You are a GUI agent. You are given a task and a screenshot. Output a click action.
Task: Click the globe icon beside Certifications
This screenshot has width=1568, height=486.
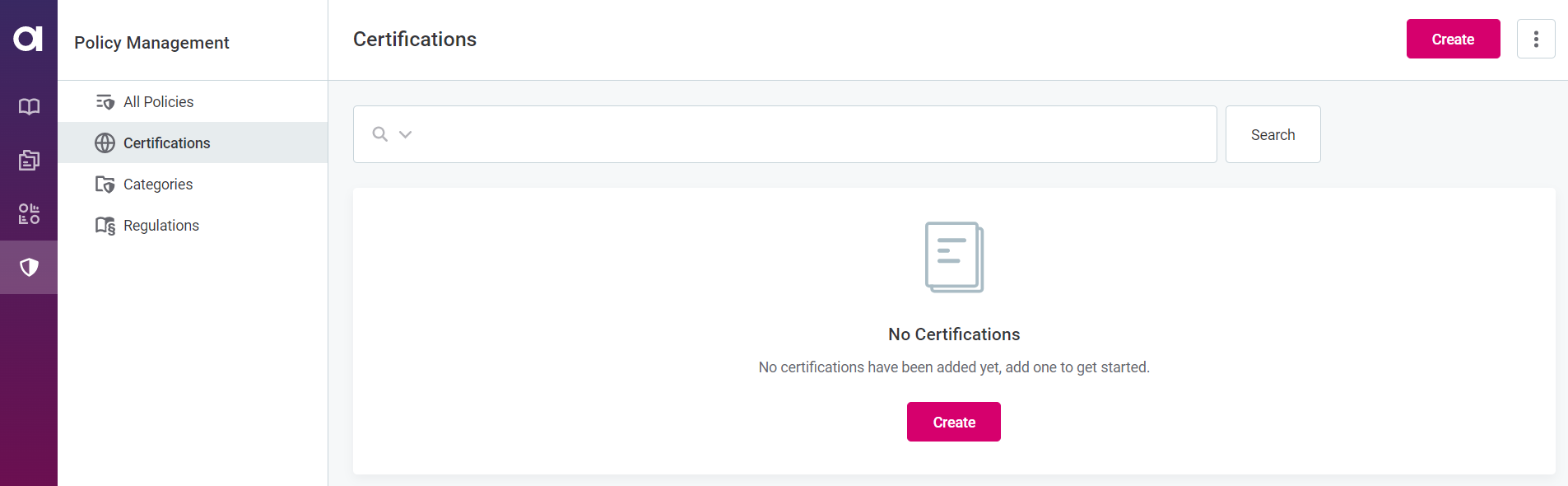(x=105, y=143)
